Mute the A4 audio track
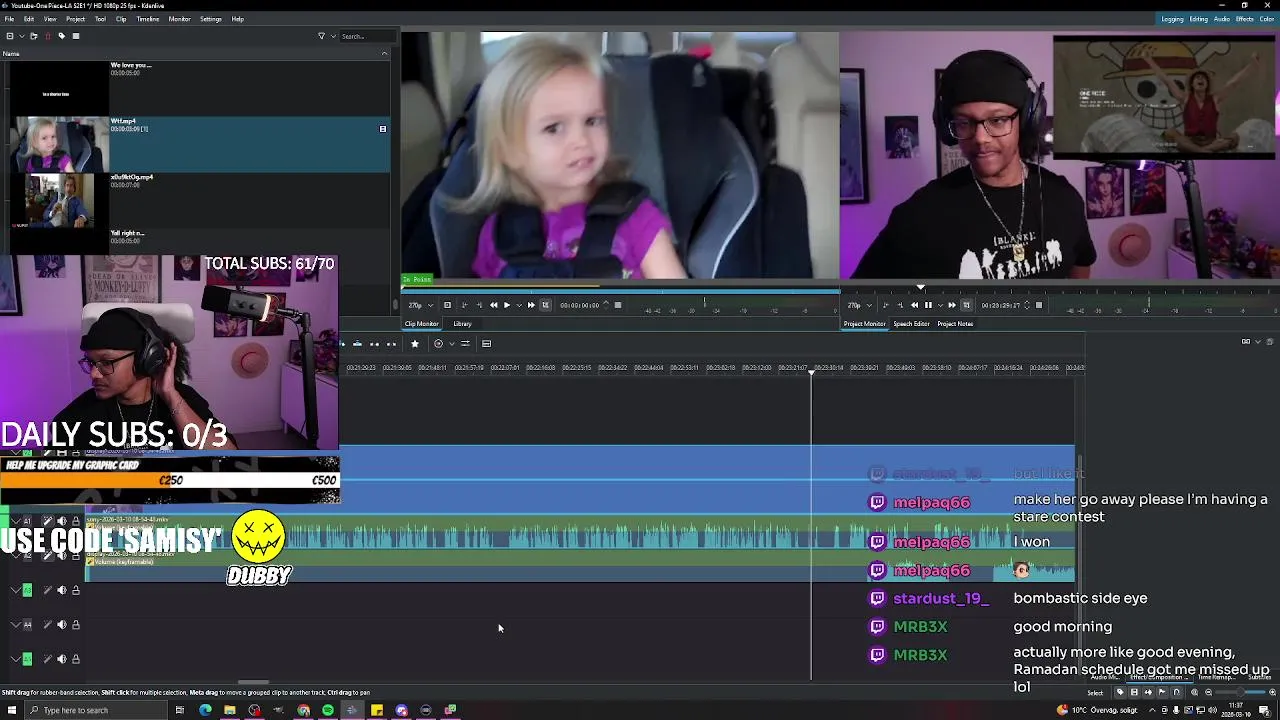This screenshot has height=720, width=1280. (x=61, y=625)
